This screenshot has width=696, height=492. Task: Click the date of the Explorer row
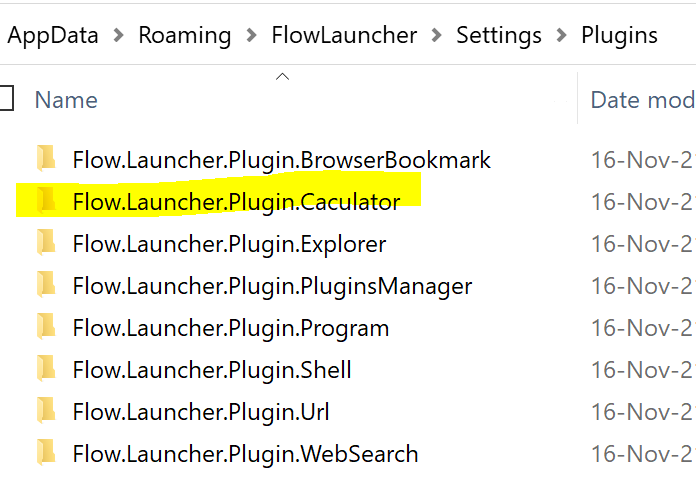pyautogui.click(x=643, y=244)
